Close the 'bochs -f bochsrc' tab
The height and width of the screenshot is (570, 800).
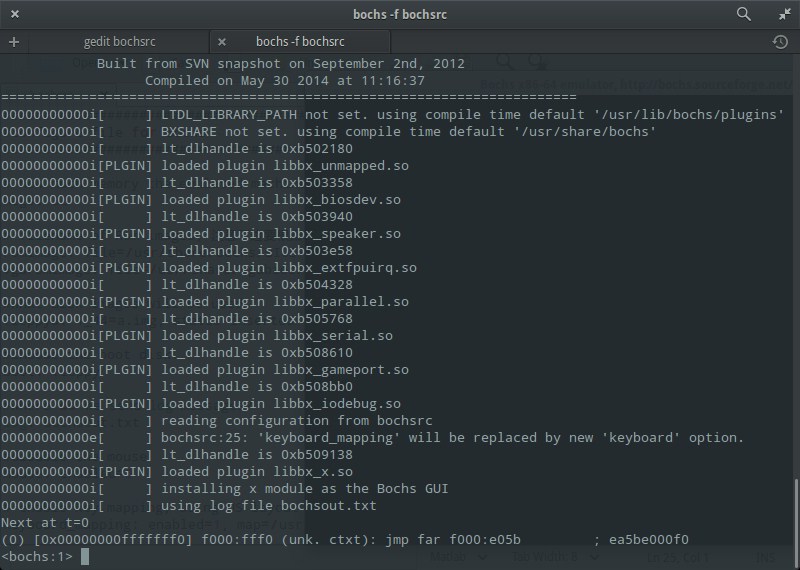click(222, 42)
